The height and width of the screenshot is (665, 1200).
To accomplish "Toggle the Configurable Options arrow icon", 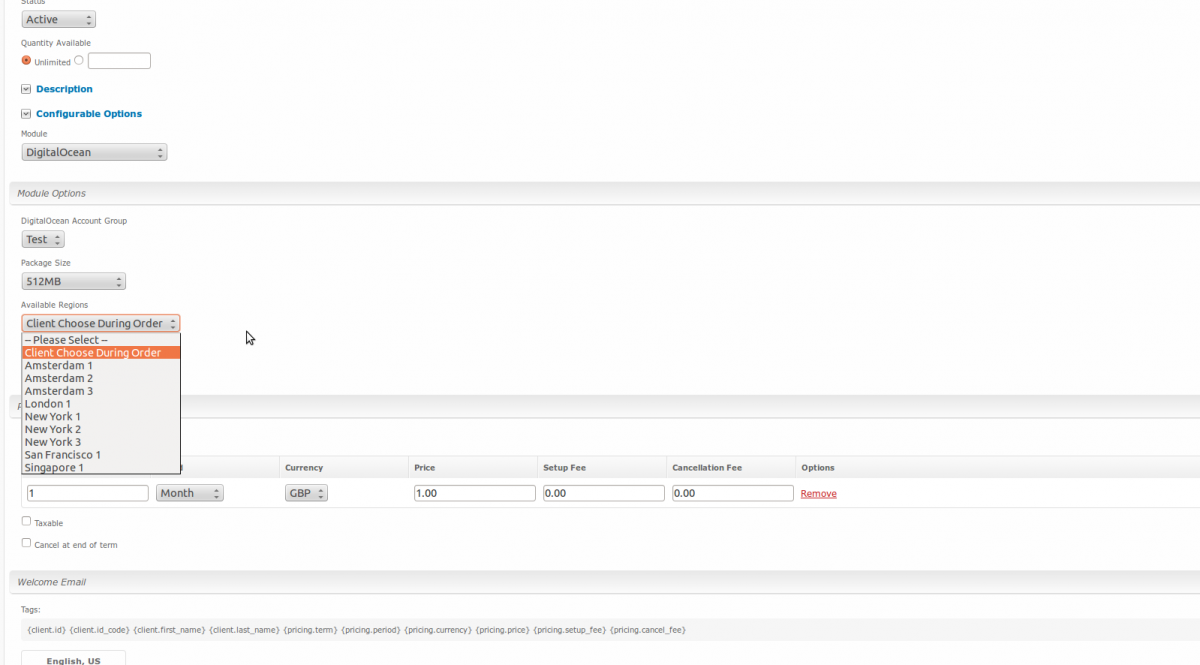I will 26,114.
